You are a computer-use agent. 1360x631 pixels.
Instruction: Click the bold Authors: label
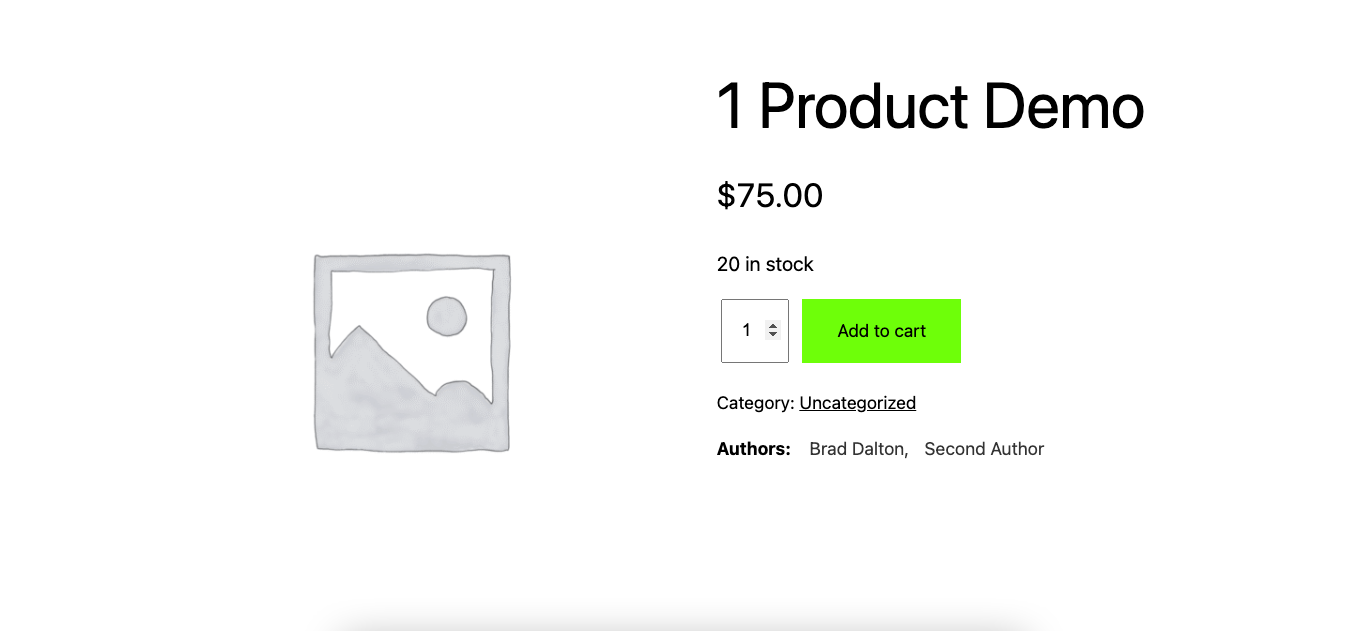pos(754,449)
